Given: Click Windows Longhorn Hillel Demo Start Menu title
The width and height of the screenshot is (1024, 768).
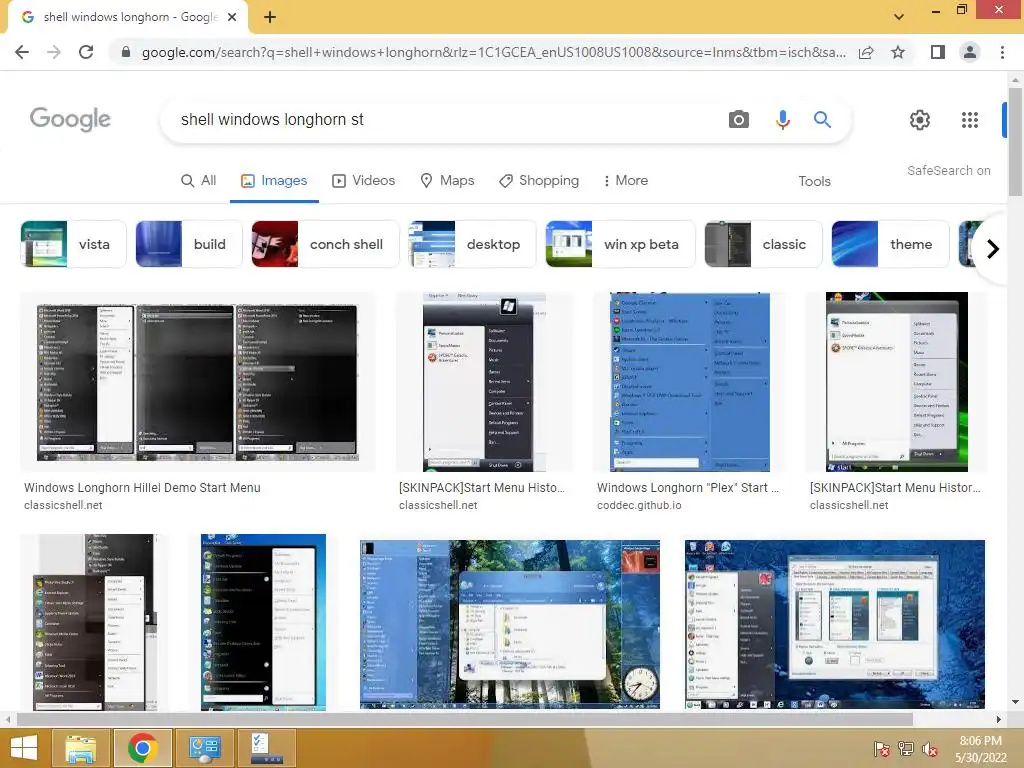Looking at the screenshot, I should (142, 488).
